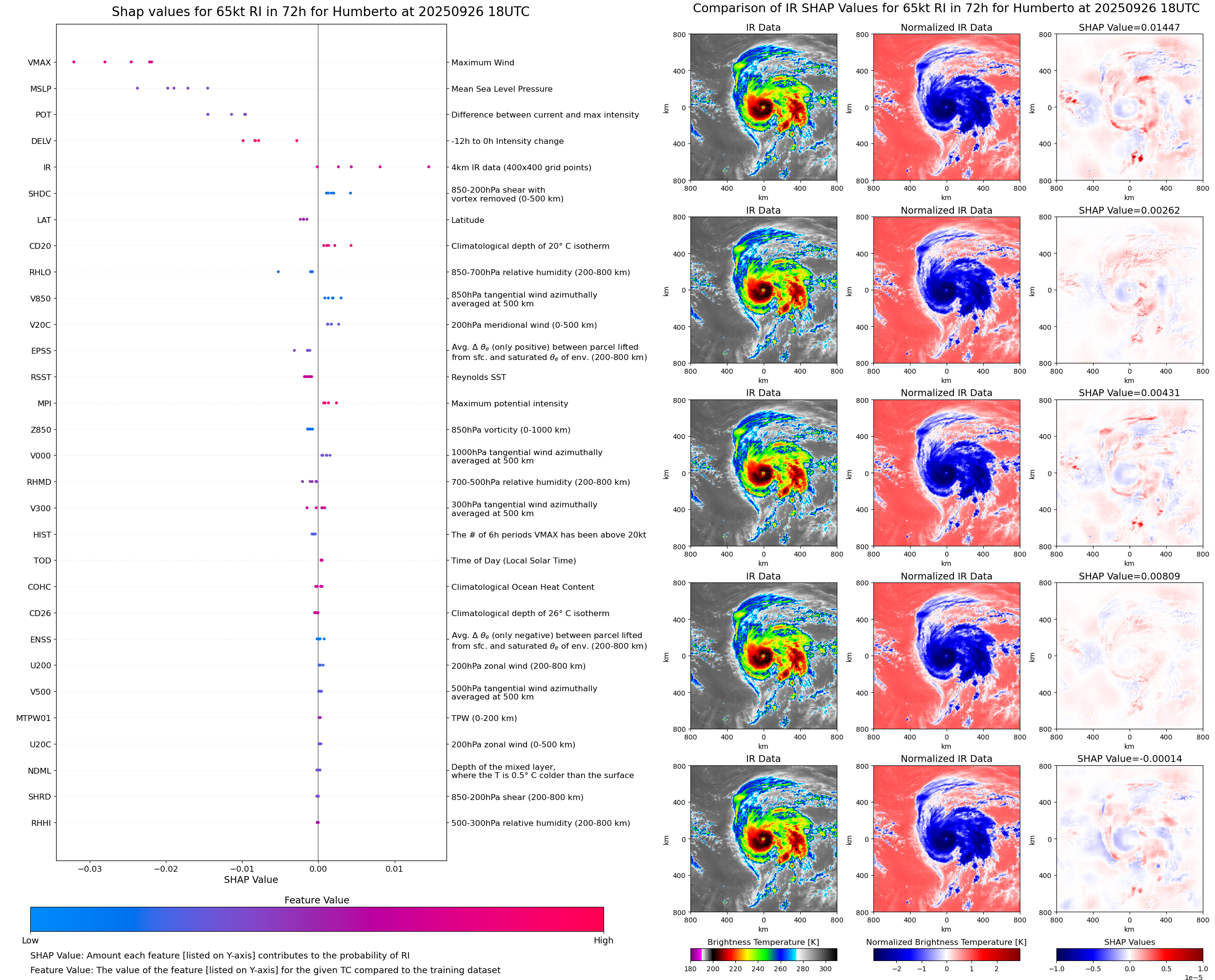Click the SHAP Value=0.00262 map
Viewport: 1215px width, 980px height.
[x=1129, y=290]
